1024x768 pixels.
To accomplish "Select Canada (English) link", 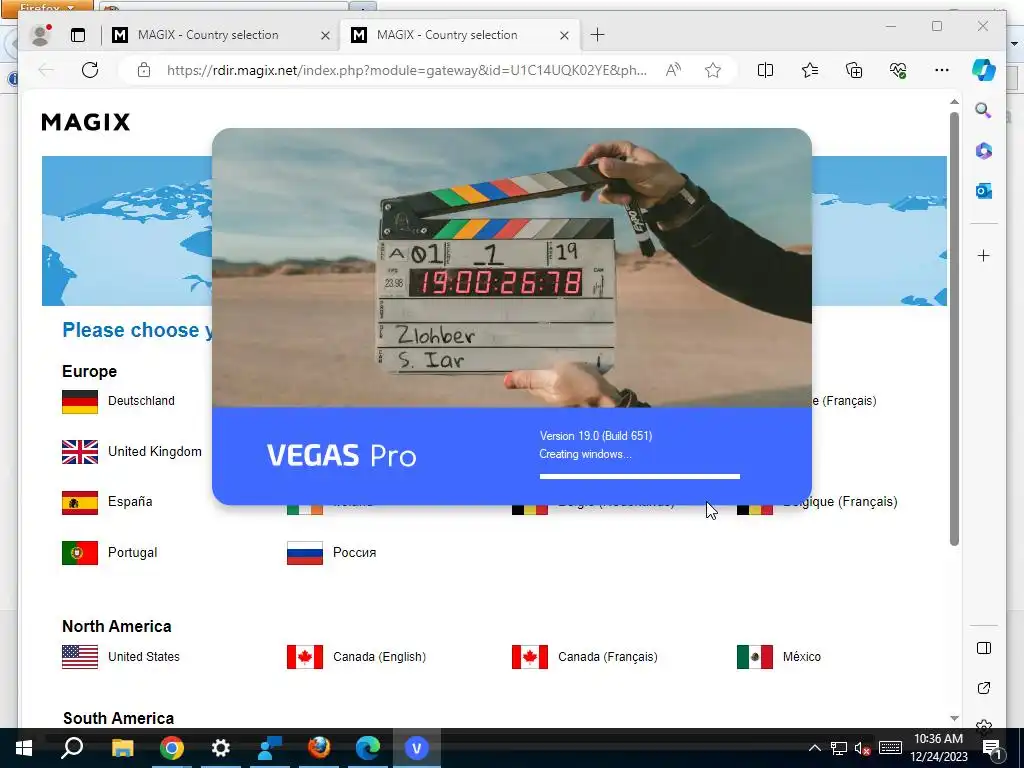I will 379,657.
